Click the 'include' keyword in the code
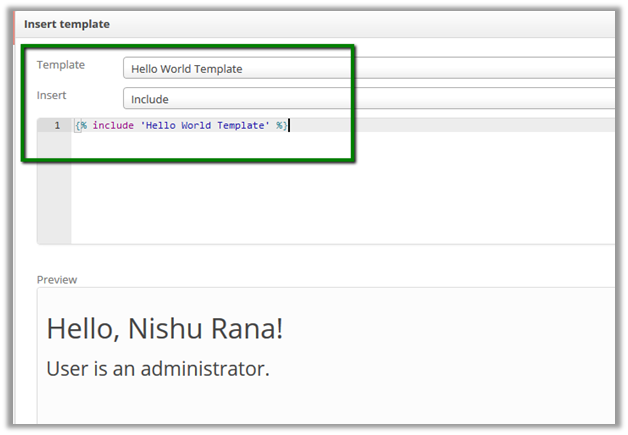This screenshot has height=435, width=628. pyautogui.click(x=111, y=126)
